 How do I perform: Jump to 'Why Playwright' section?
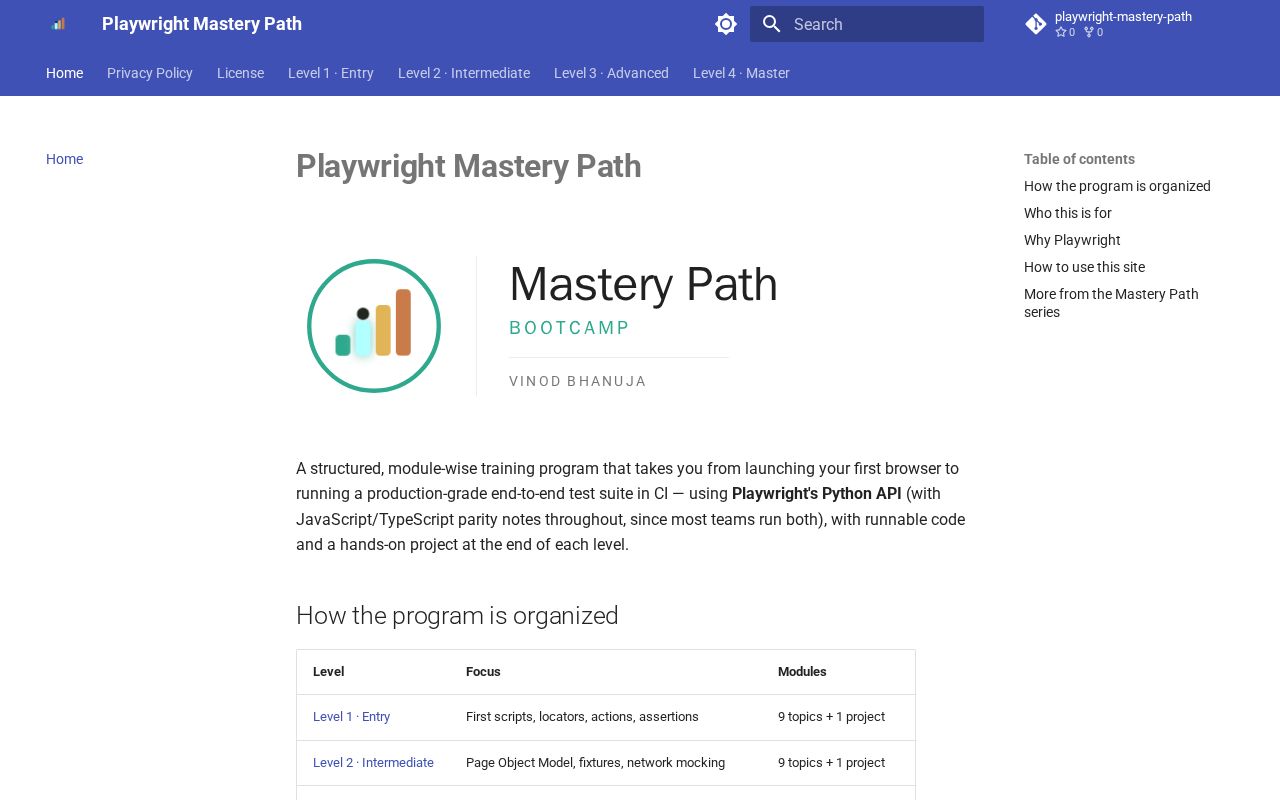(x=1072, y=240)
